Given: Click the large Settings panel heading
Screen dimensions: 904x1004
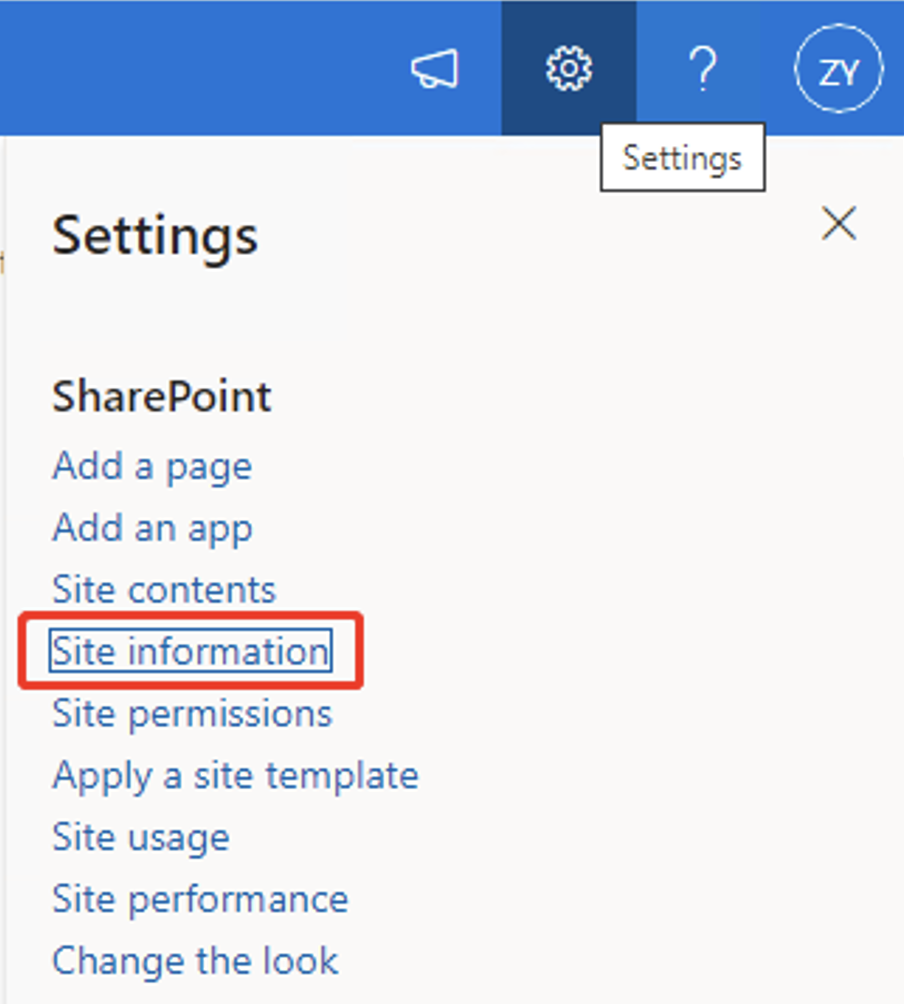Looking at the screenshot, I should coord(155,236).
